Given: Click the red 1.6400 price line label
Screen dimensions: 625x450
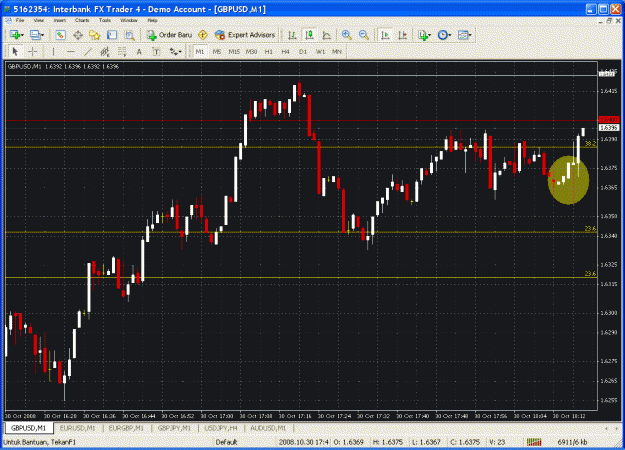Looking at the screenshot, I should pyautogui.click(x=609, y=120).
